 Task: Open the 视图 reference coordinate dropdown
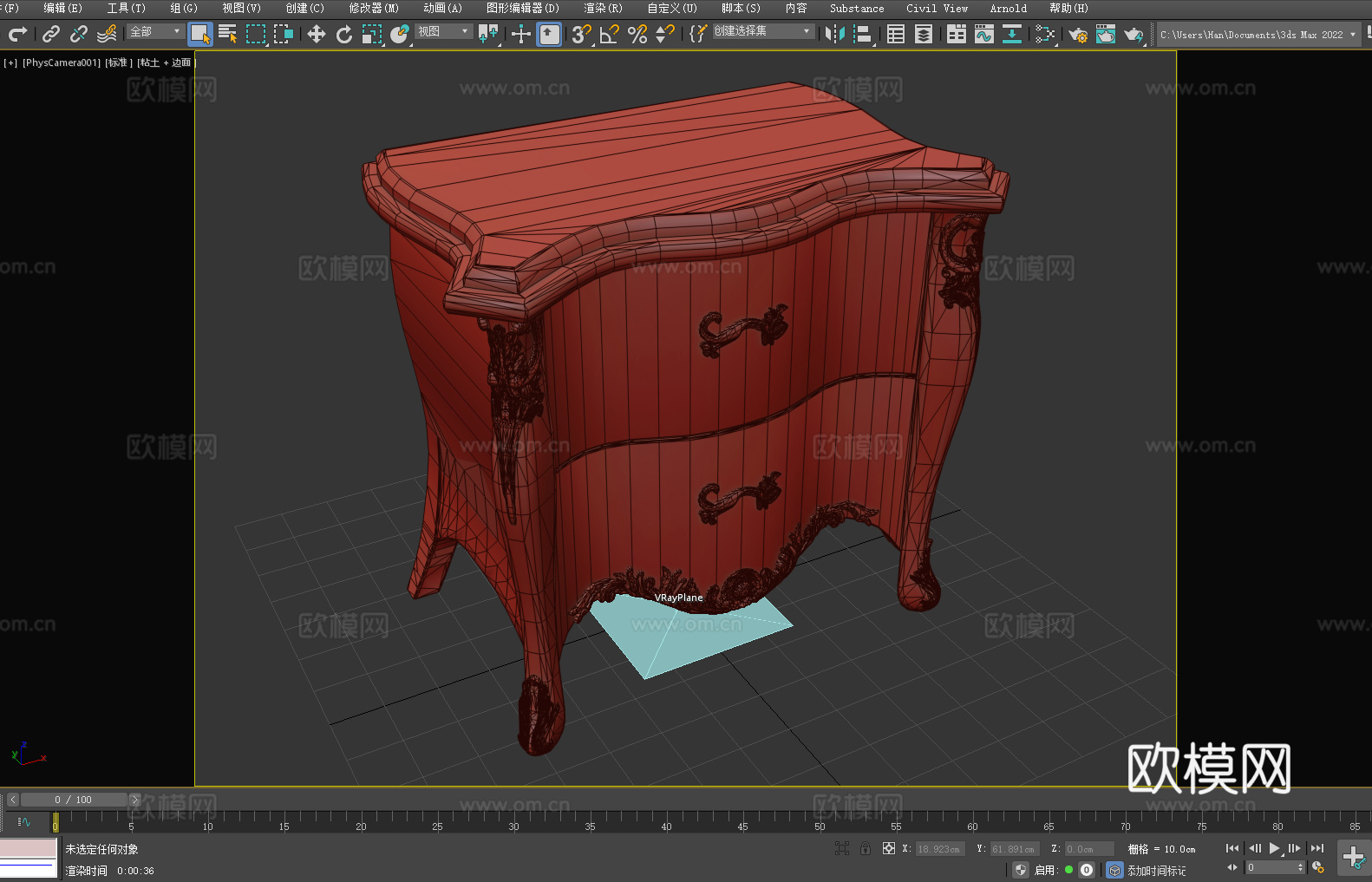tap(443, 32)
